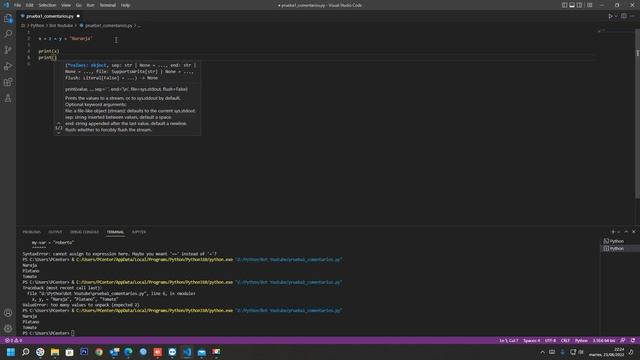Open the Run menu
The height and width of the screenshot is (360, 640).
tap(91, 5)
